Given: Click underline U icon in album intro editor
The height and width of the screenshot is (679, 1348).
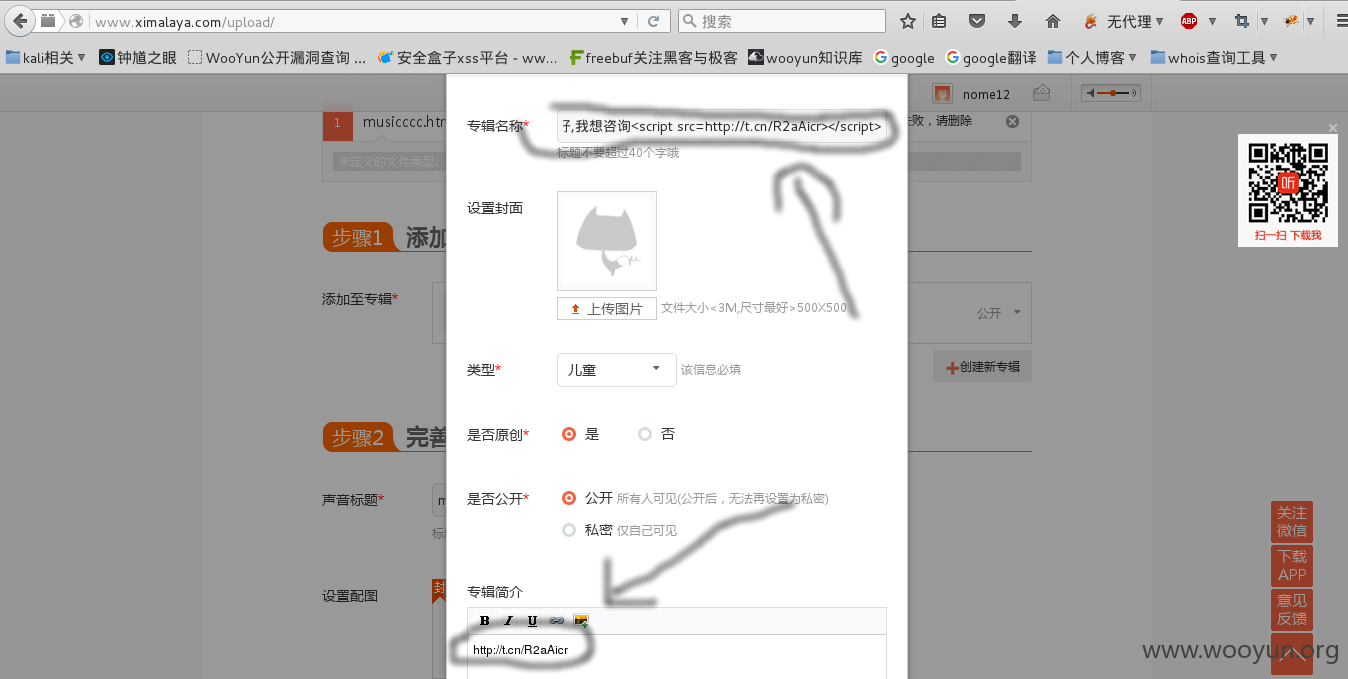Looking at the screenshot, I should tap(532, 621).
